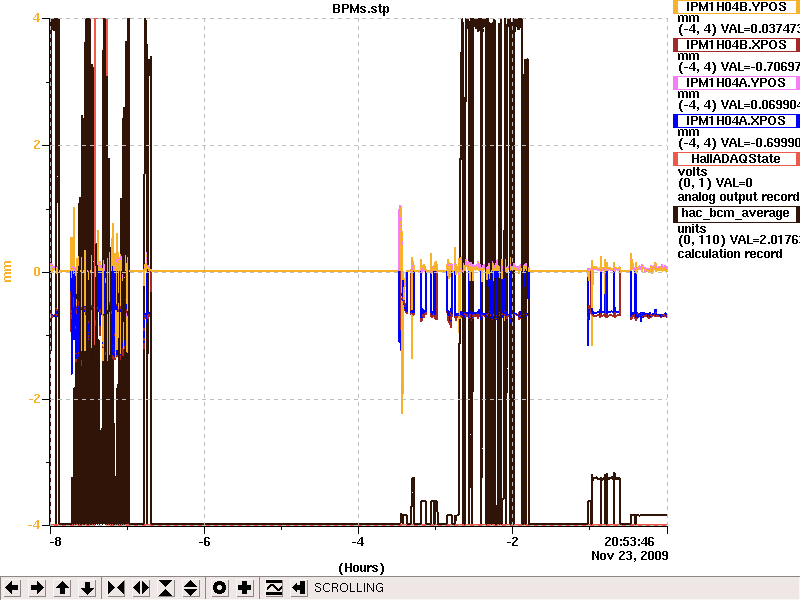Click the (Hours) x-axis label
The width and height of the screenshot is (800, 600).
coord(361,568)
